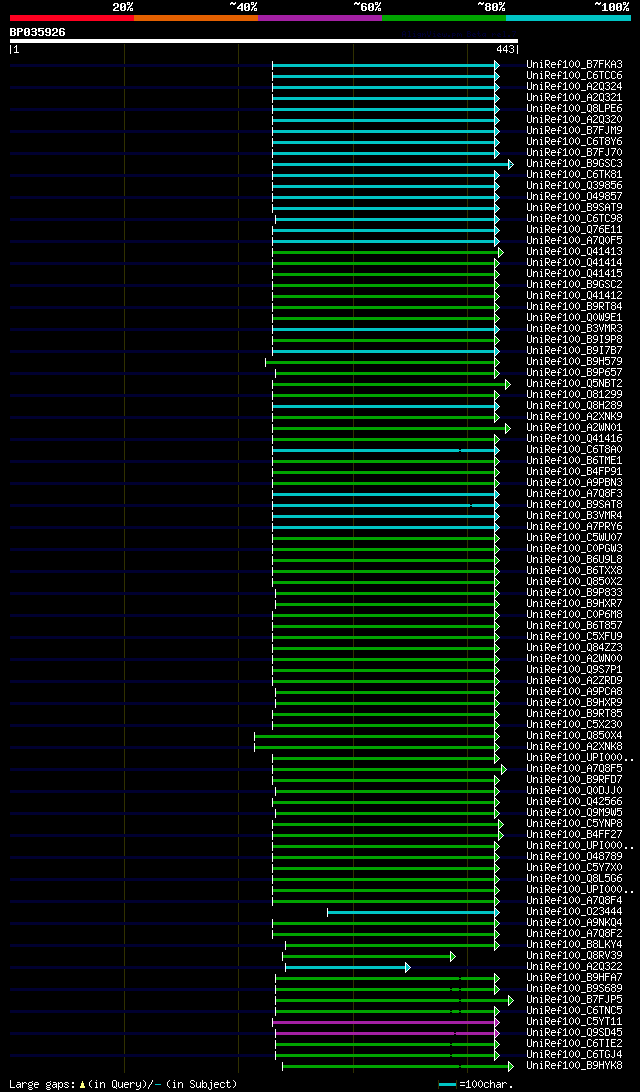Select label UniRef100_Q8H289
640x1092 pixels.
[x=575, y=405]
